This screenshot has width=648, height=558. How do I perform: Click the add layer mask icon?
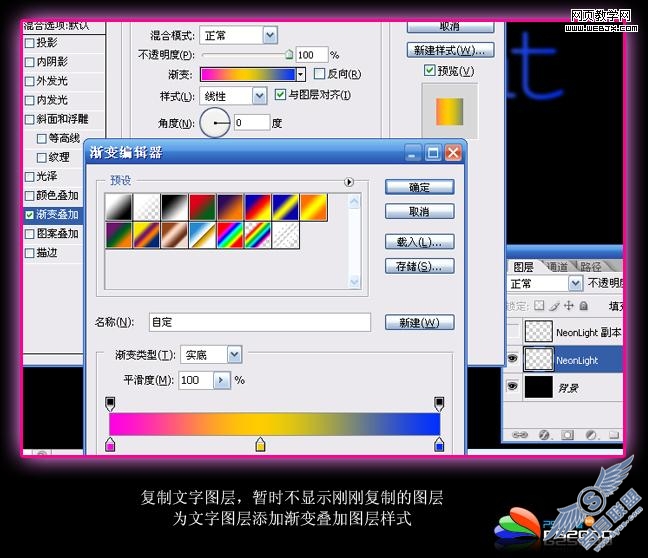coord(567,435)
